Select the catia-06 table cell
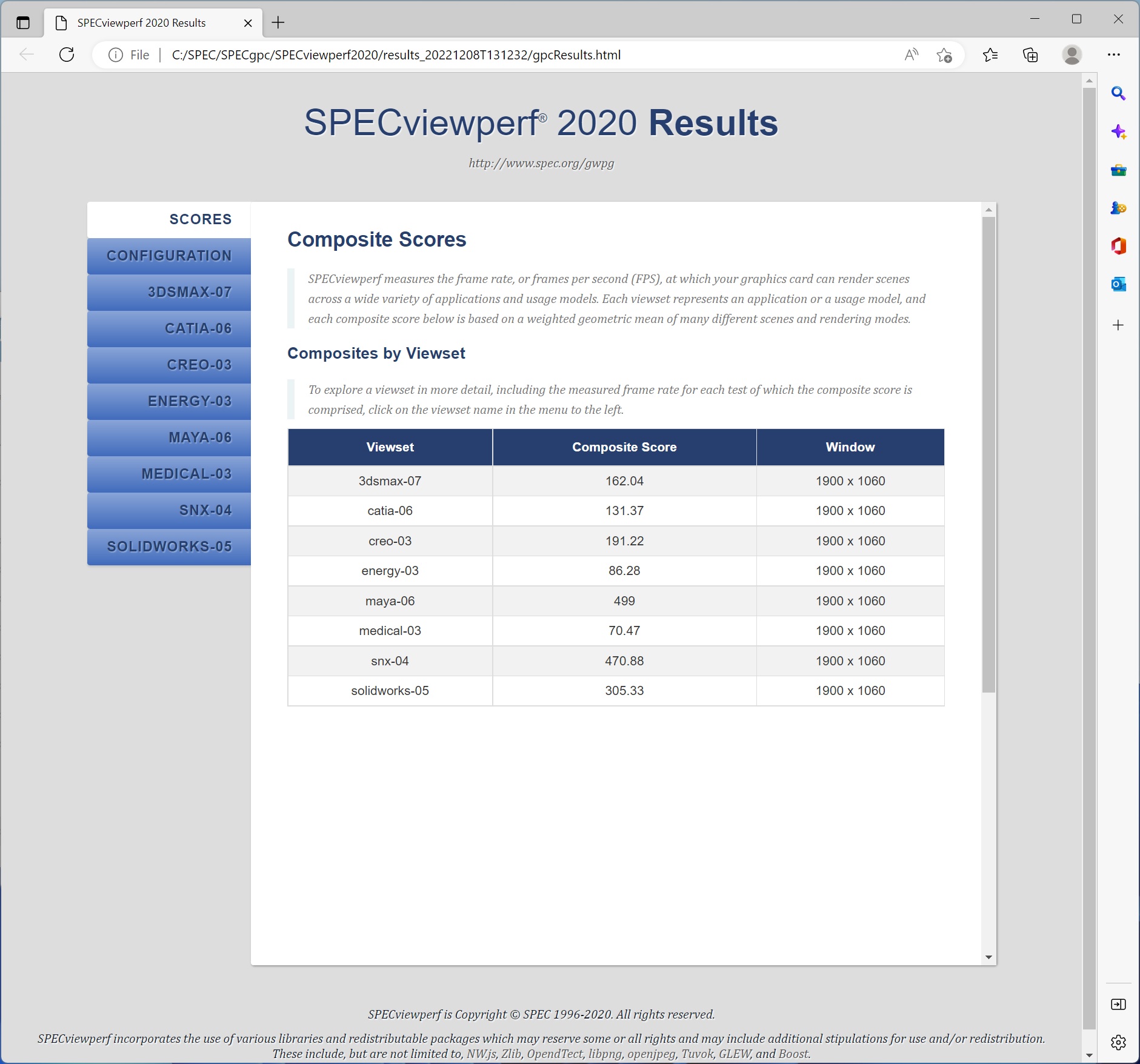Screen dimensions: 1140x1064 390,511
